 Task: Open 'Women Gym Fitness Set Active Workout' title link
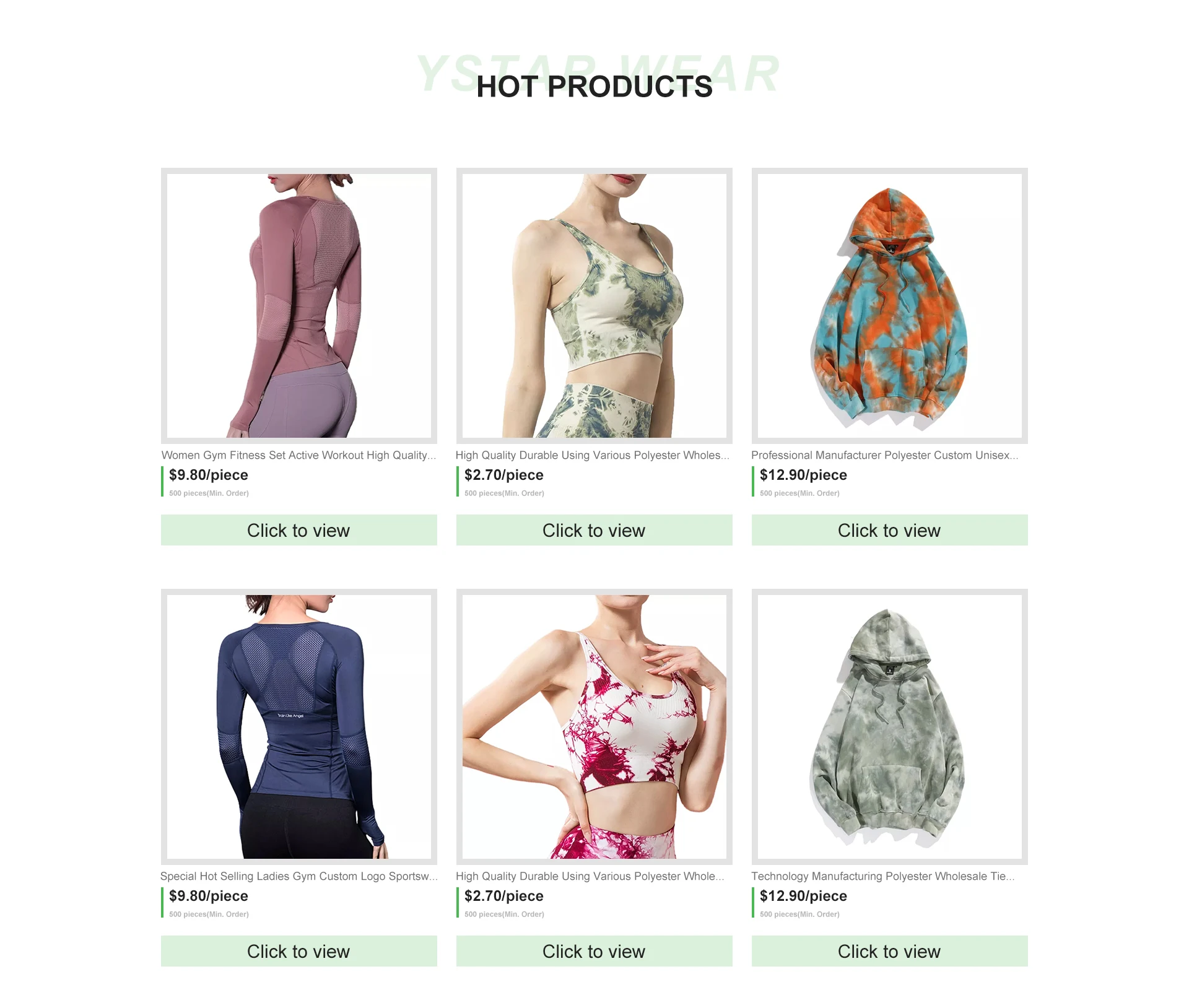(x=299, y=455)
